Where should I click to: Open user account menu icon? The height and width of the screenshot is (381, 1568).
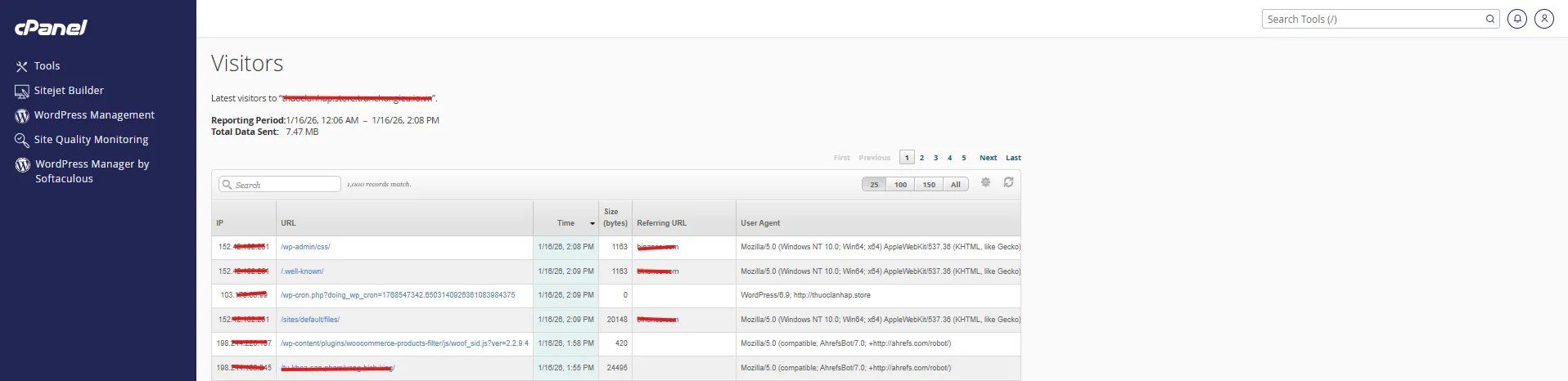1544,19
